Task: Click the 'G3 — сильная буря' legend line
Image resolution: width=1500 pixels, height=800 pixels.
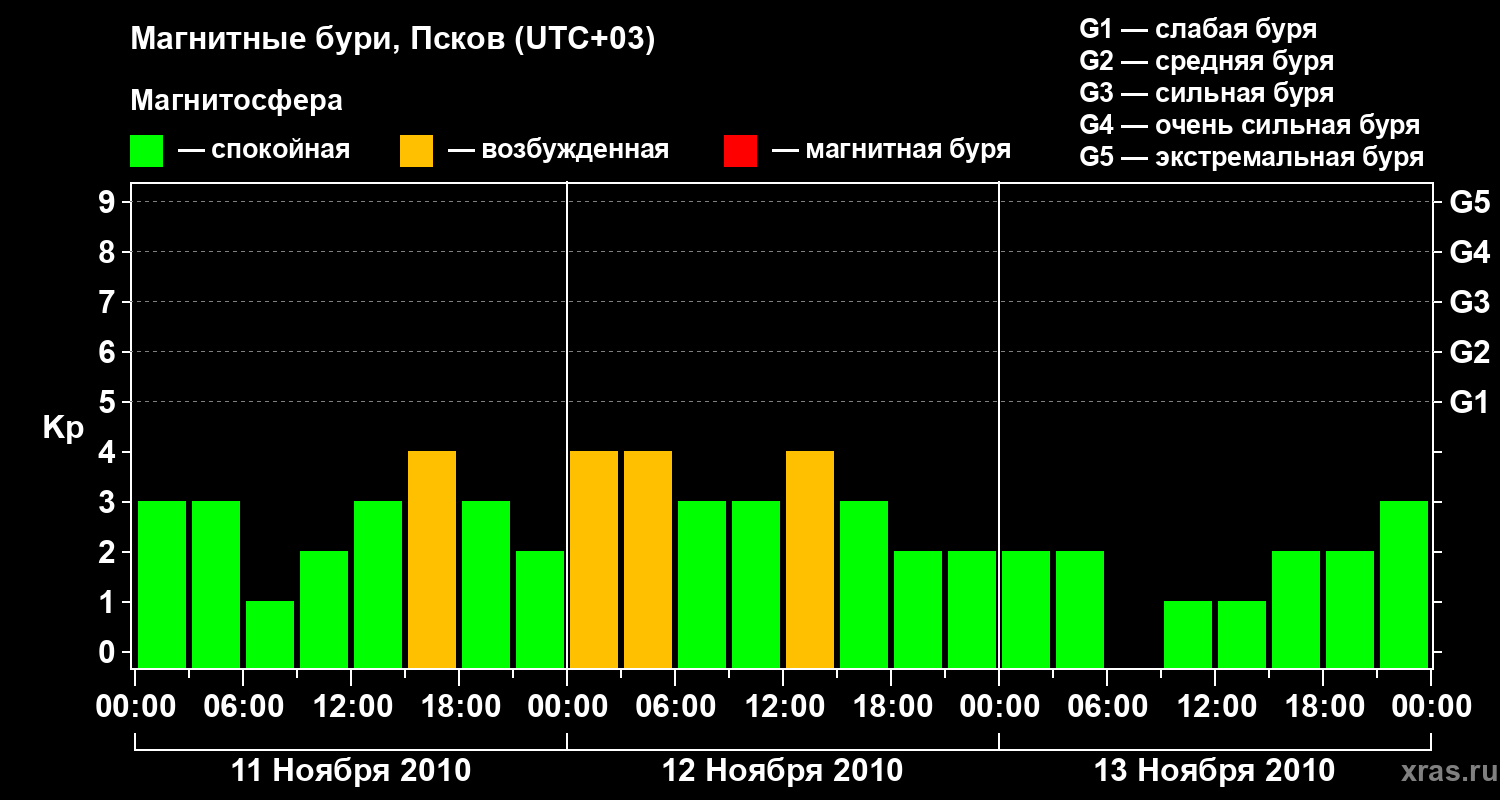Action: pyautogui.click(x=1207, y=93)
